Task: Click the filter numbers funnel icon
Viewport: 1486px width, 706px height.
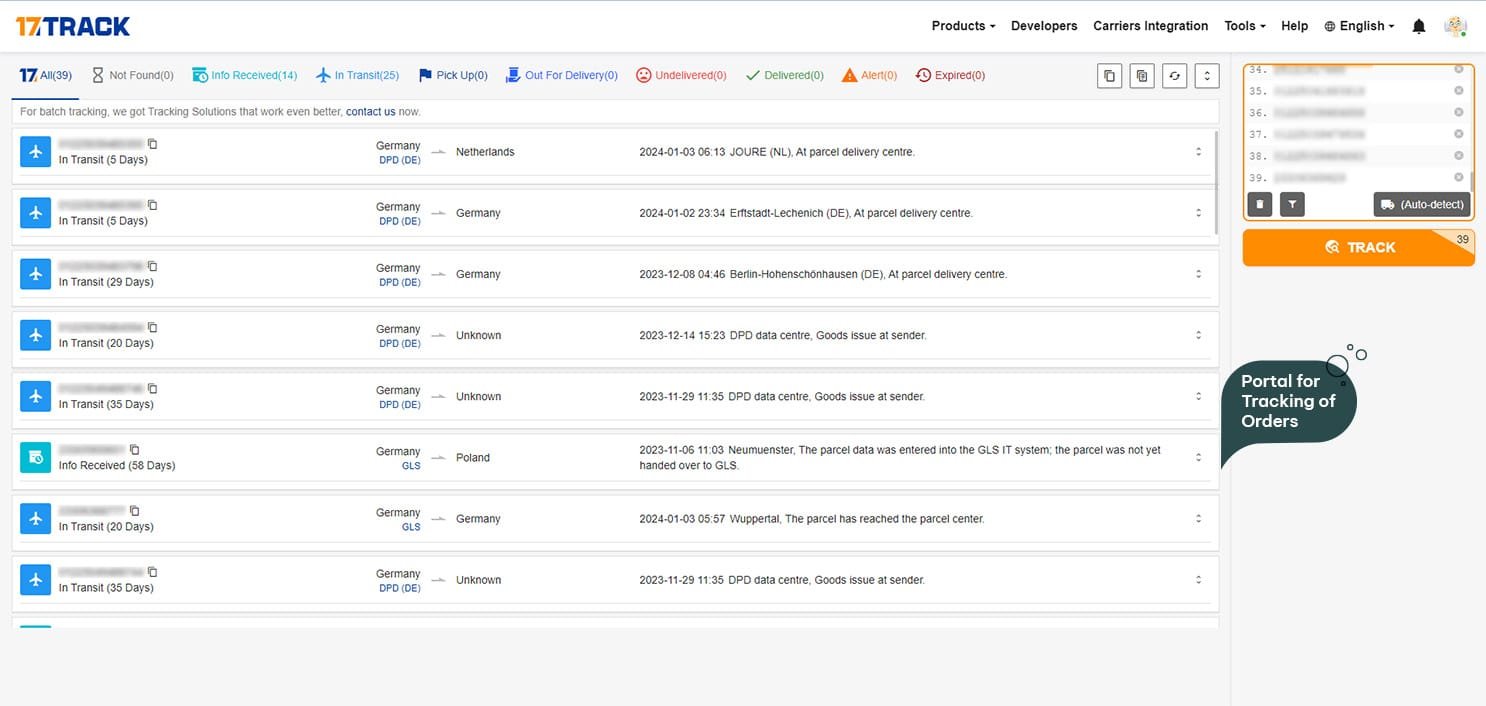Action: (1292, 205)
